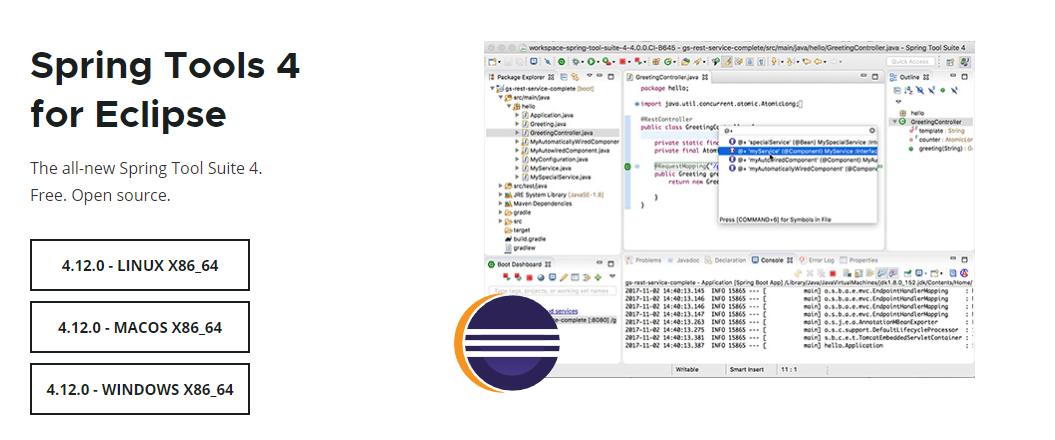Download Spring Tools 4.12.0 for Linux x86_64

coord(140,265)
